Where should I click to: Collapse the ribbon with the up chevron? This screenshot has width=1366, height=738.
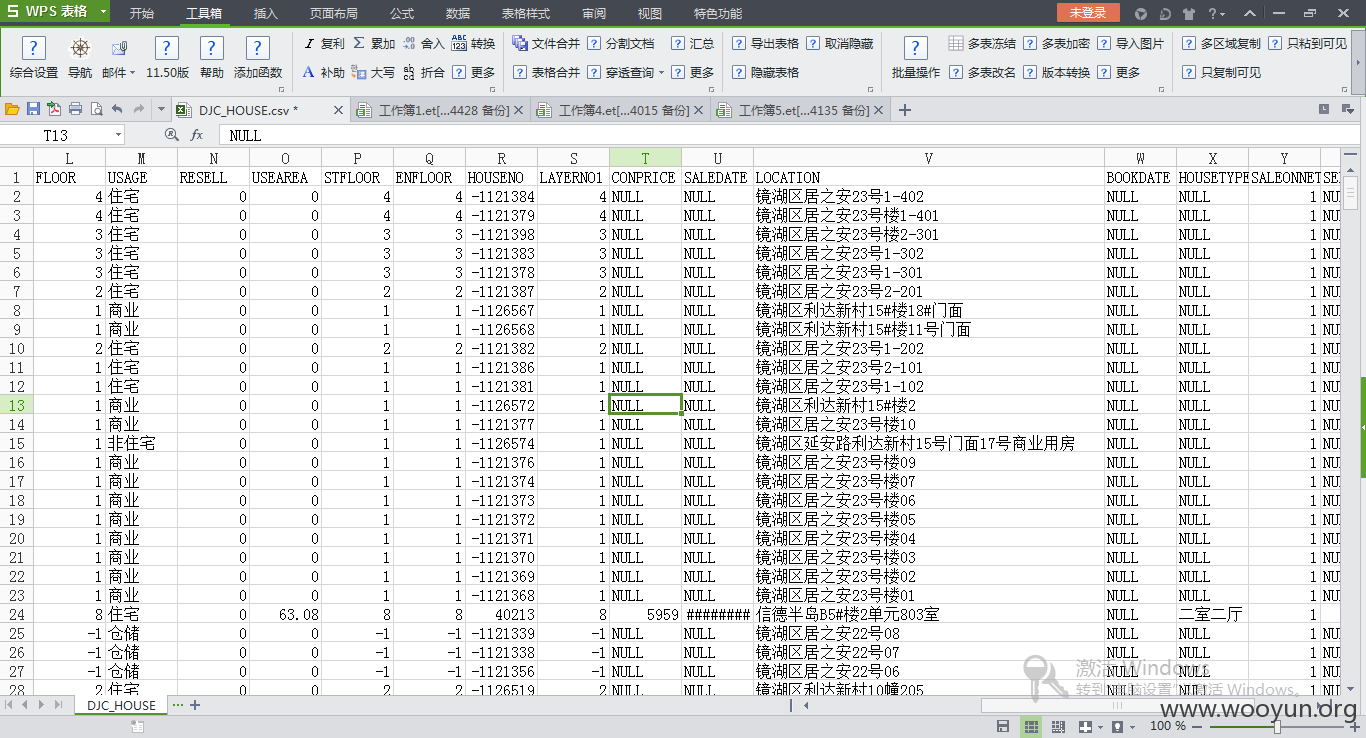tap(1248, 14)
